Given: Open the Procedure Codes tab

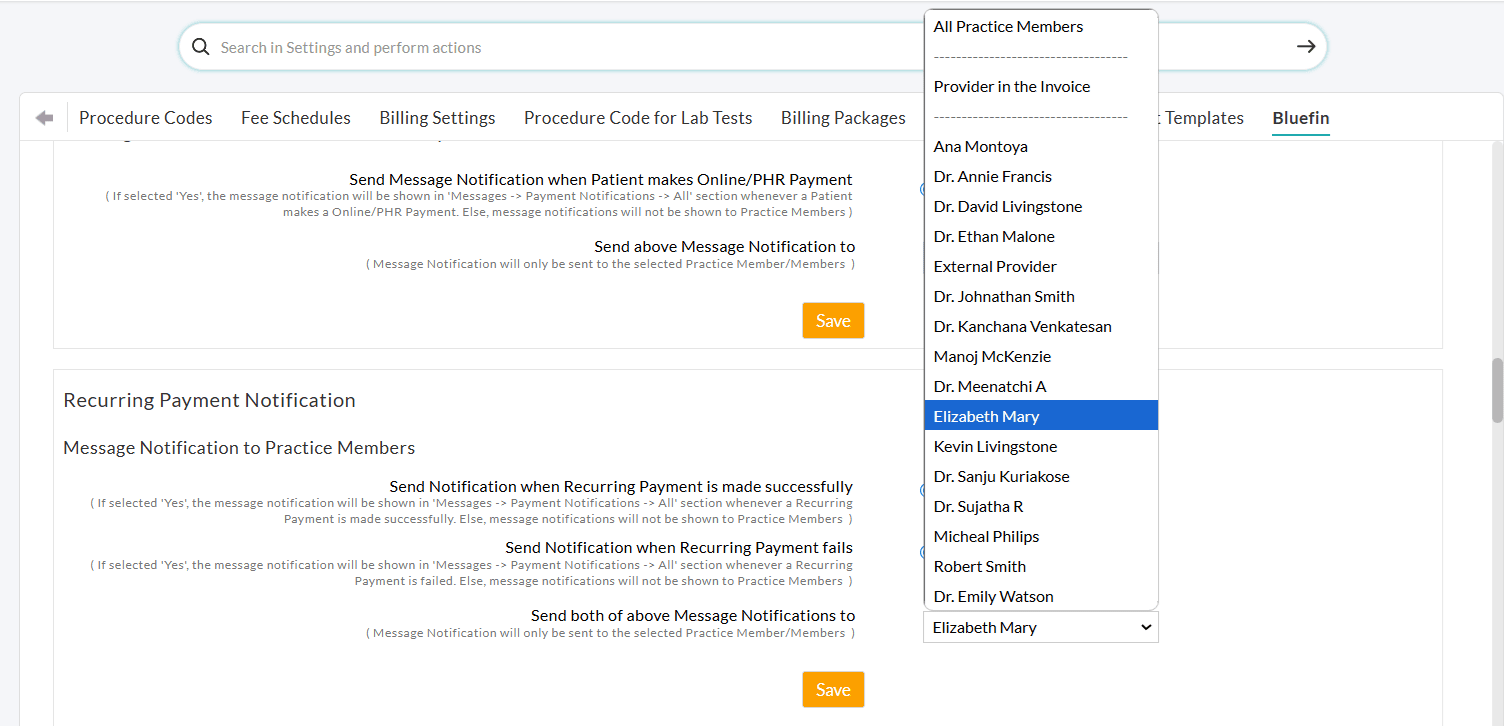Looking at the screenshot, I should tap(146, 118).
